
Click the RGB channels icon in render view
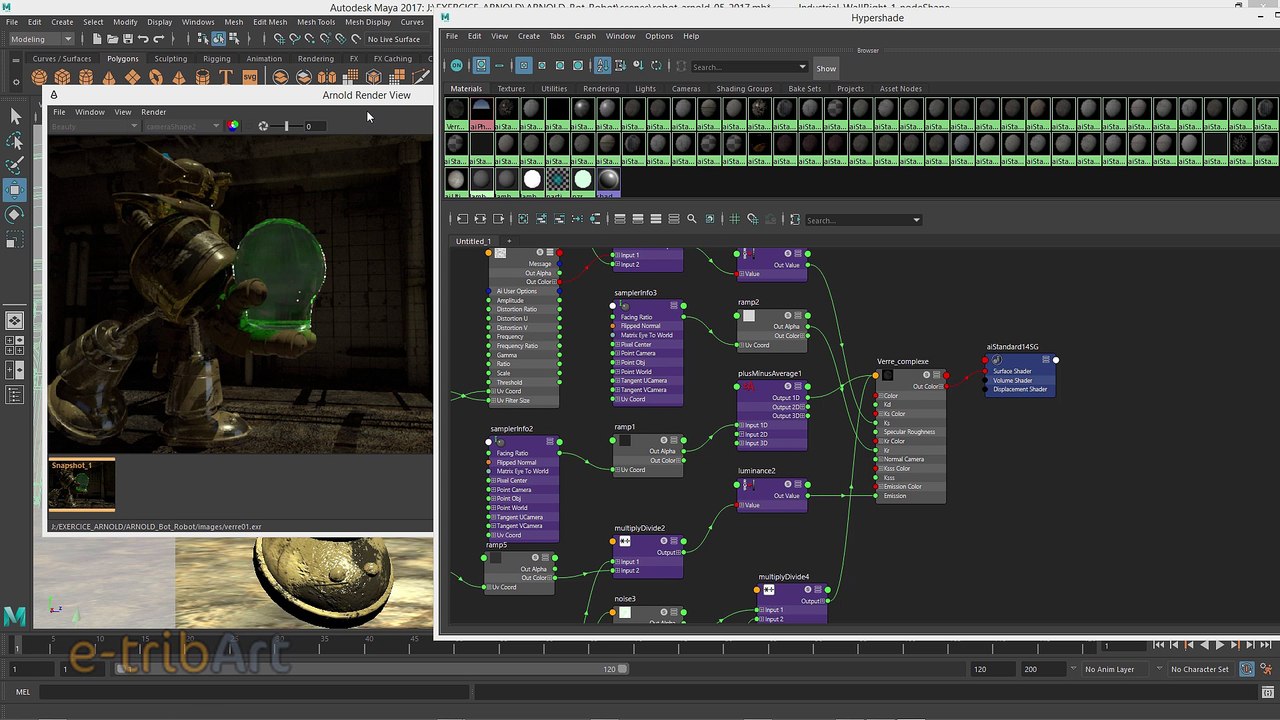[x=233, y=126]
